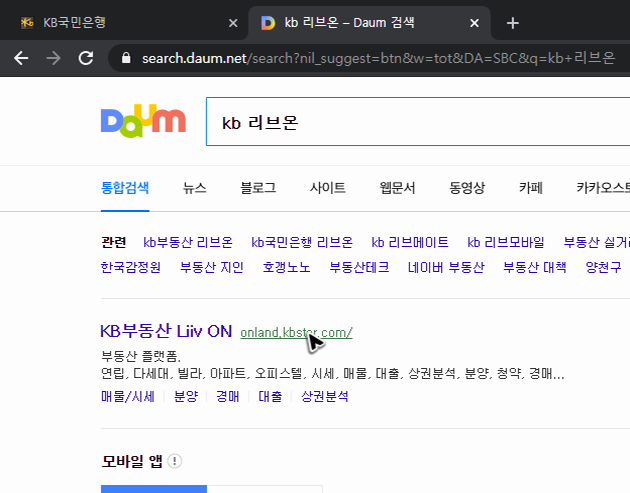Open the 상권분석 sublink
Image resolution: width=630 pixels, height=493 pixels.
[x=325, y=397]
